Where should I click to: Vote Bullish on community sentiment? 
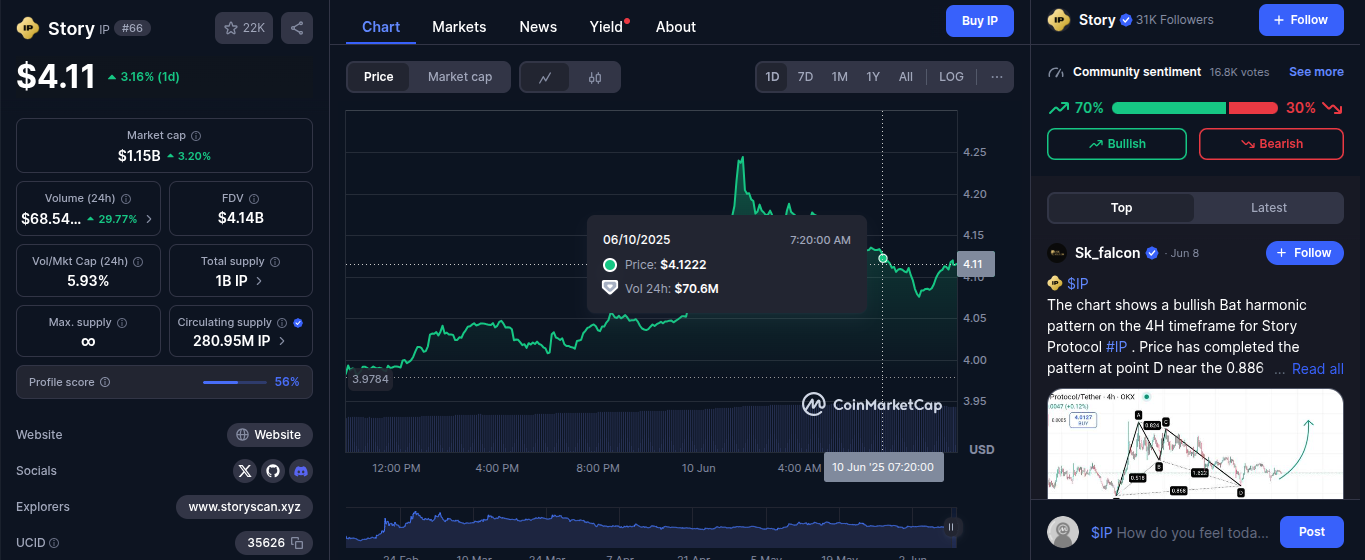(x=1116, y=144)
